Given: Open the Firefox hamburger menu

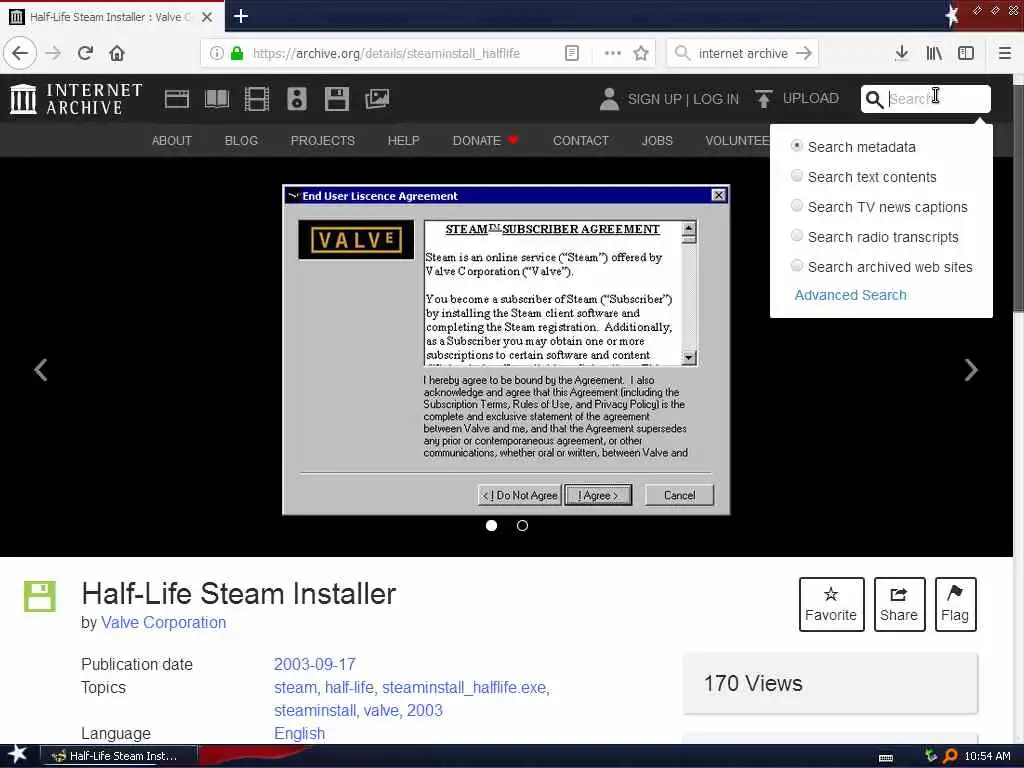Looking at the screenshot, I should coord(1004,53).
